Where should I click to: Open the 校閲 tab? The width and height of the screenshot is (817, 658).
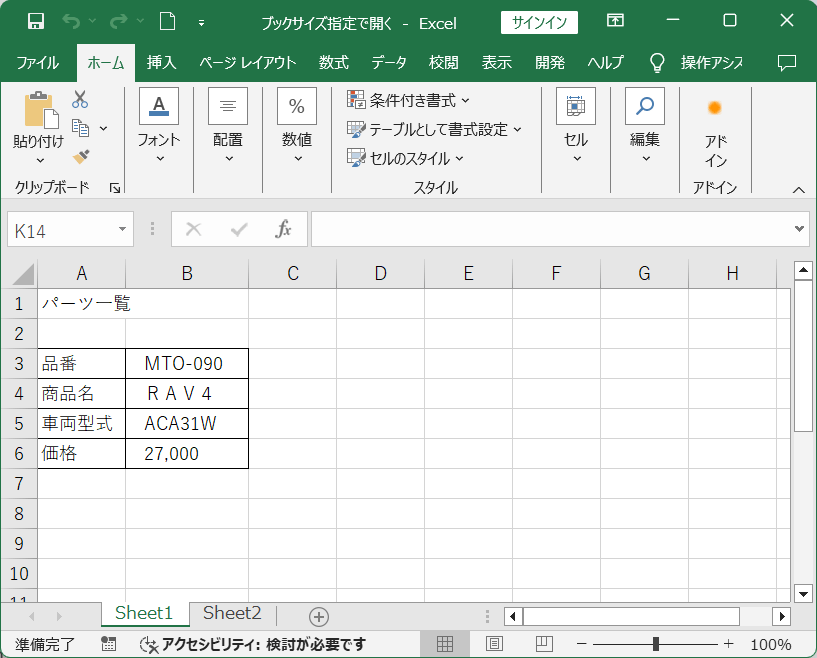click(x=444, y=63)
